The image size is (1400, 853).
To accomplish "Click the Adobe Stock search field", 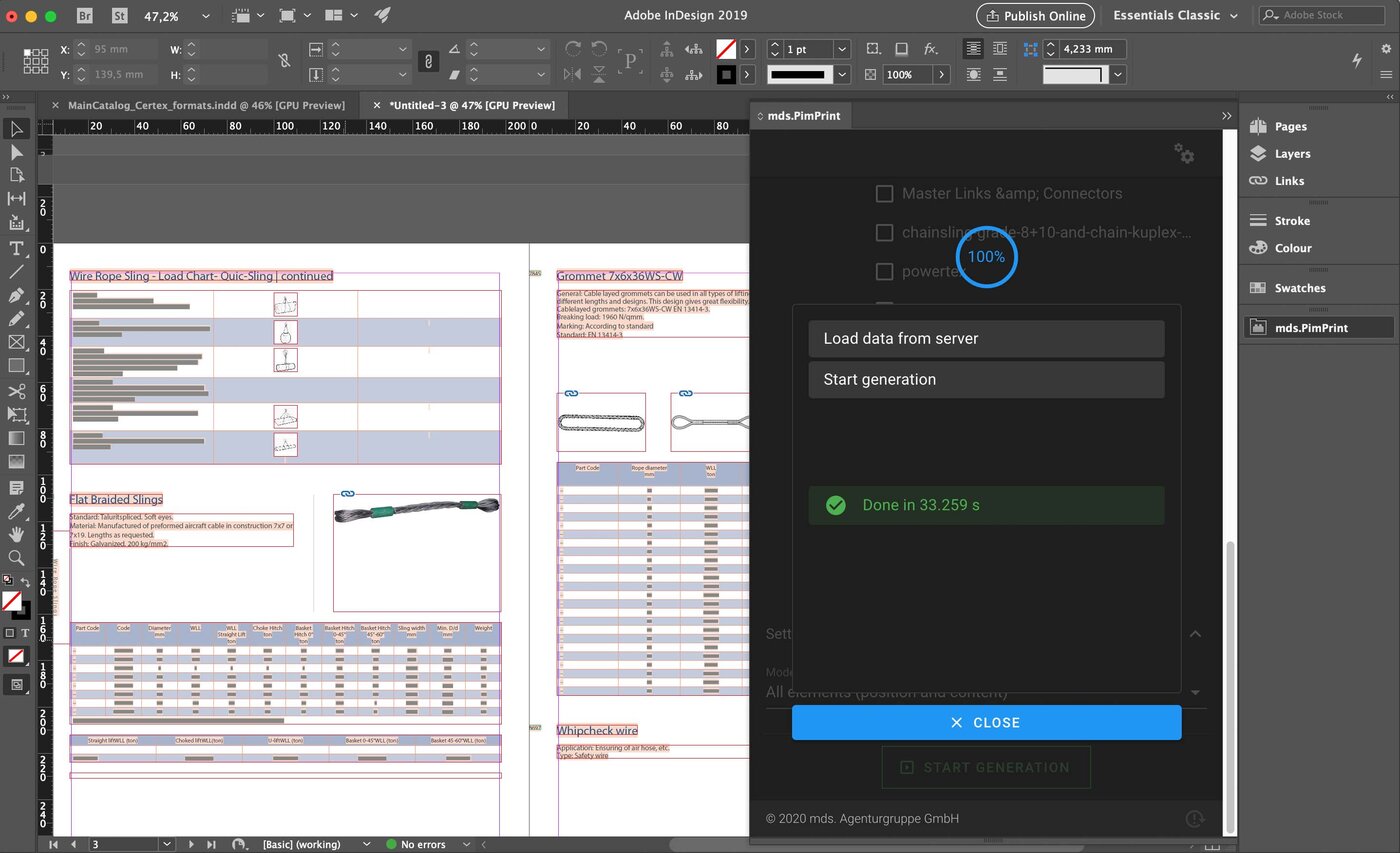I will pos(1322,16).
